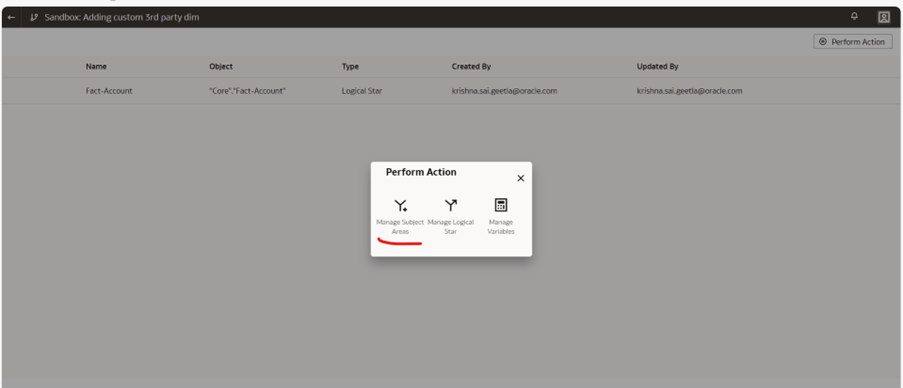Open Manage Logical Star action

click(450, 216)
